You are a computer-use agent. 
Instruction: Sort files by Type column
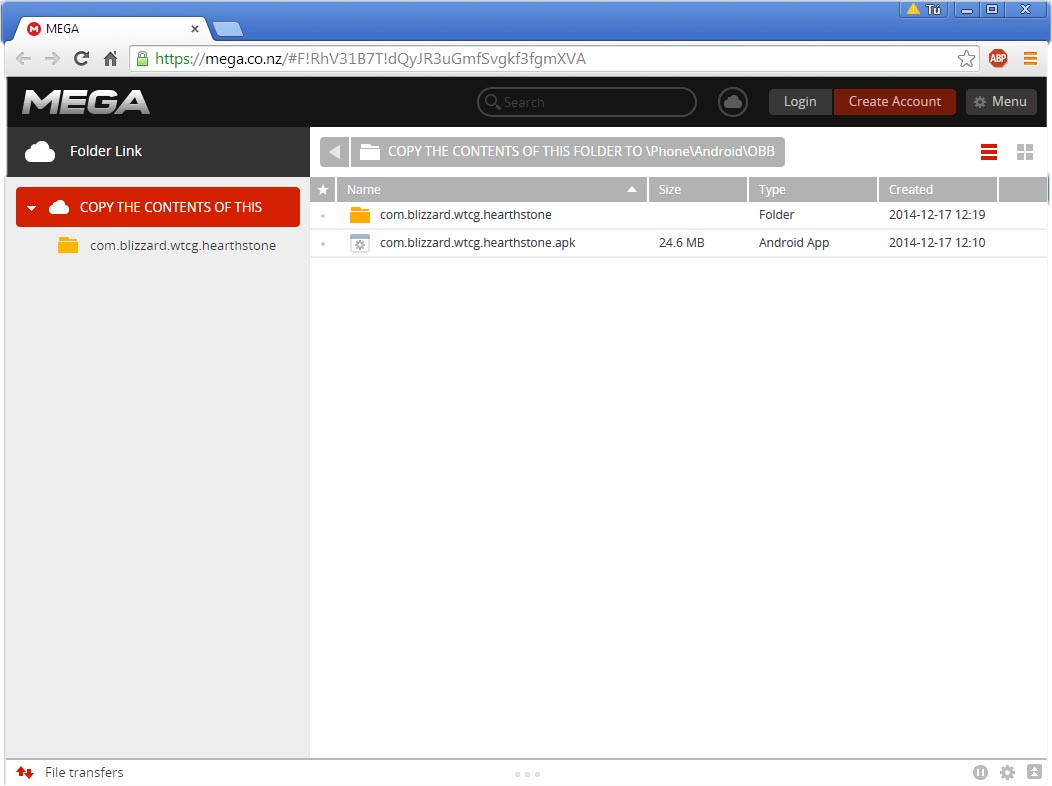click(x=812, y=190)
